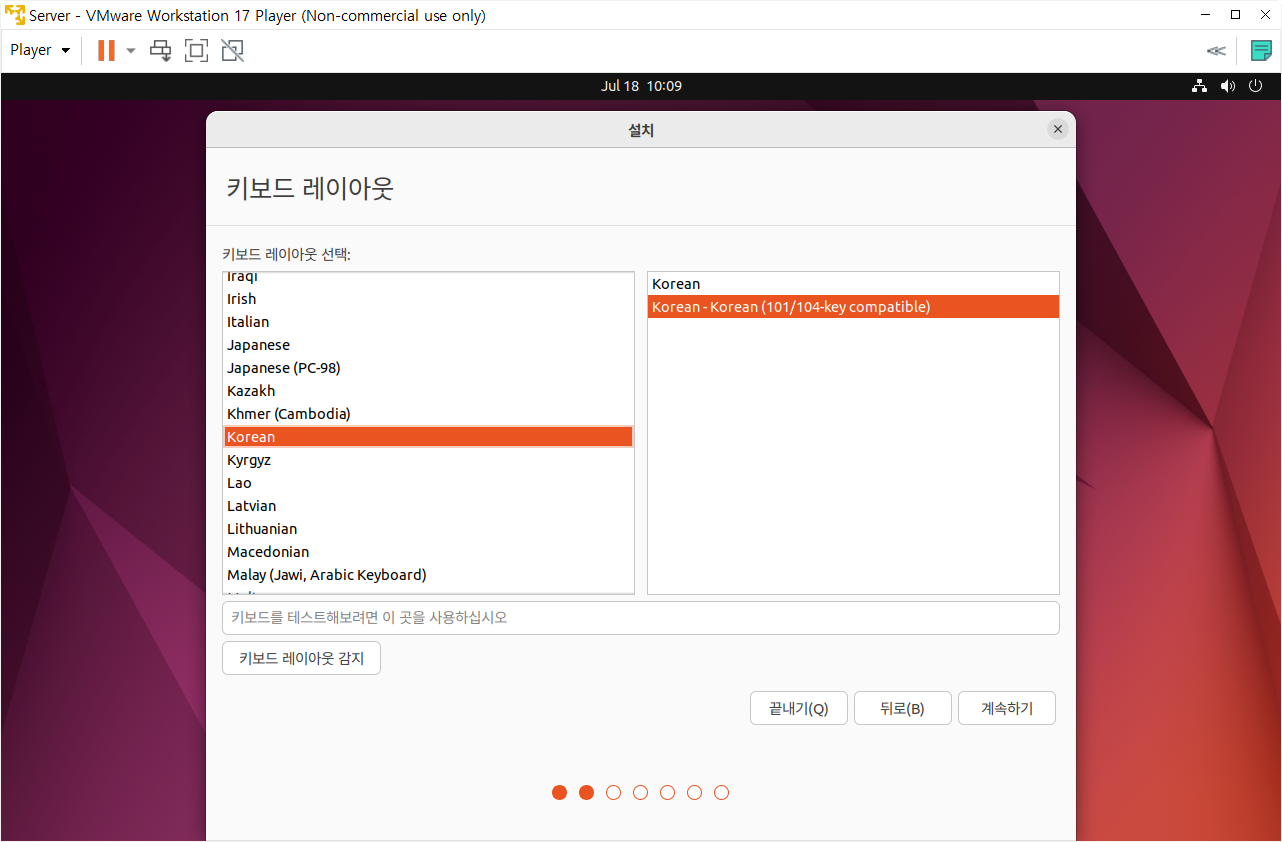Pause the virtual machine
This screenshot has width=1282, height=842.
pos(106,50)
